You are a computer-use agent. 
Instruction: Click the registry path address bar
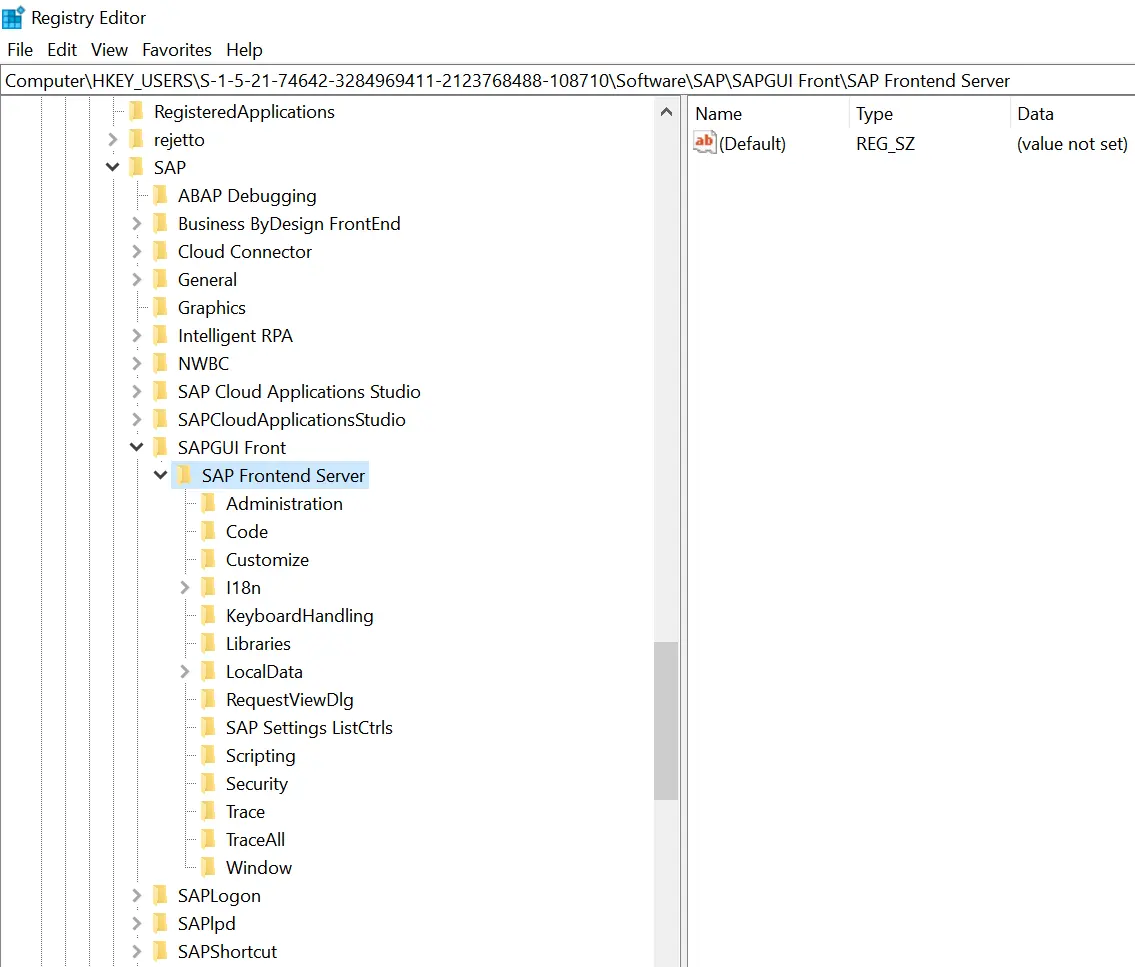coord(568,80)
